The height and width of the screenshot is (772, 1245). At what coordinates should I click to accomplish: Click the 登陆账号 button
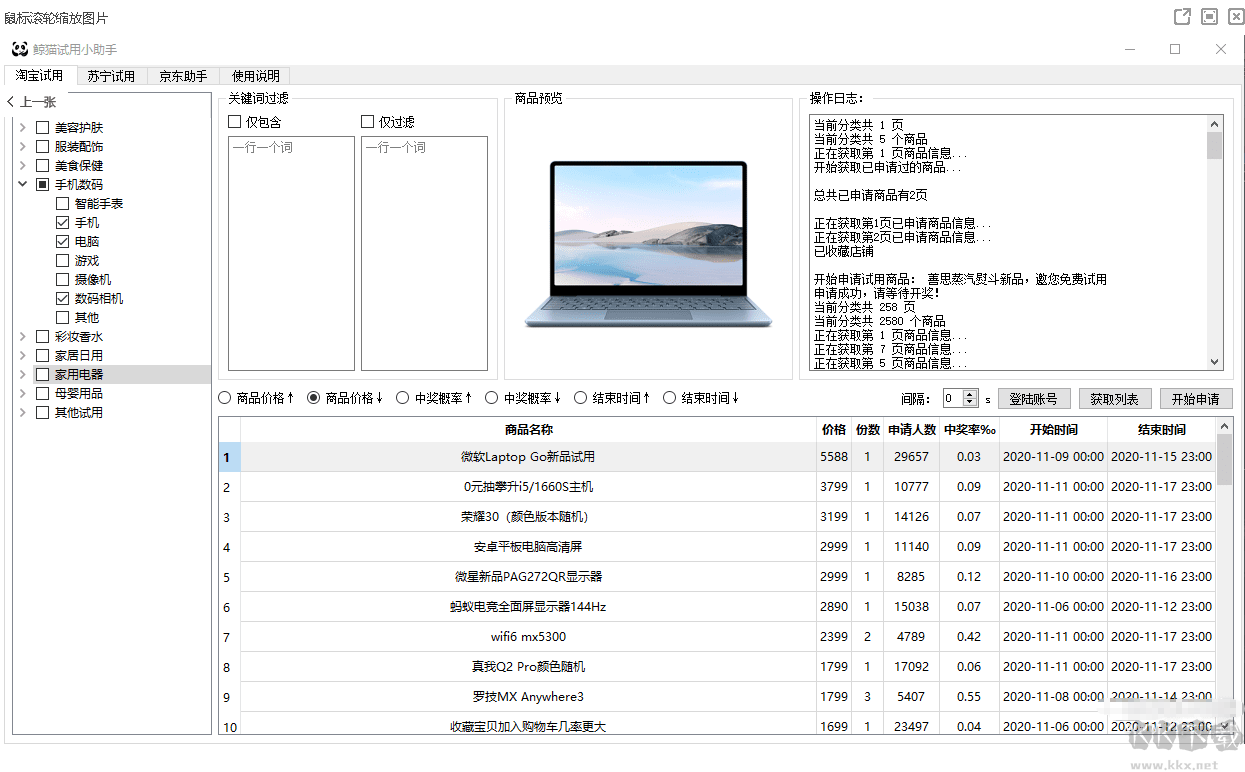pyautogui.click(x=1034, y=399)
